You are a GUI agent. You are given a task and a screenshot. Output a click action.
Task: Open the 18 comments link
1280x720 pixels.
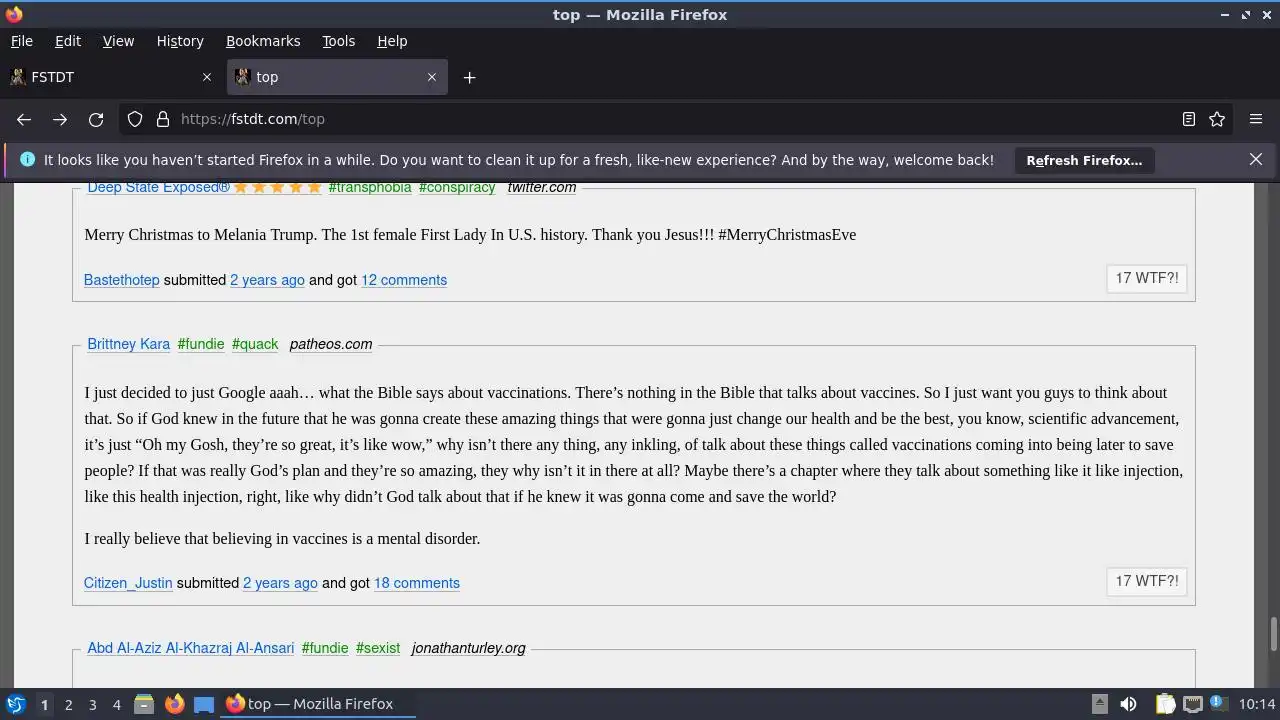pos(417,583)
